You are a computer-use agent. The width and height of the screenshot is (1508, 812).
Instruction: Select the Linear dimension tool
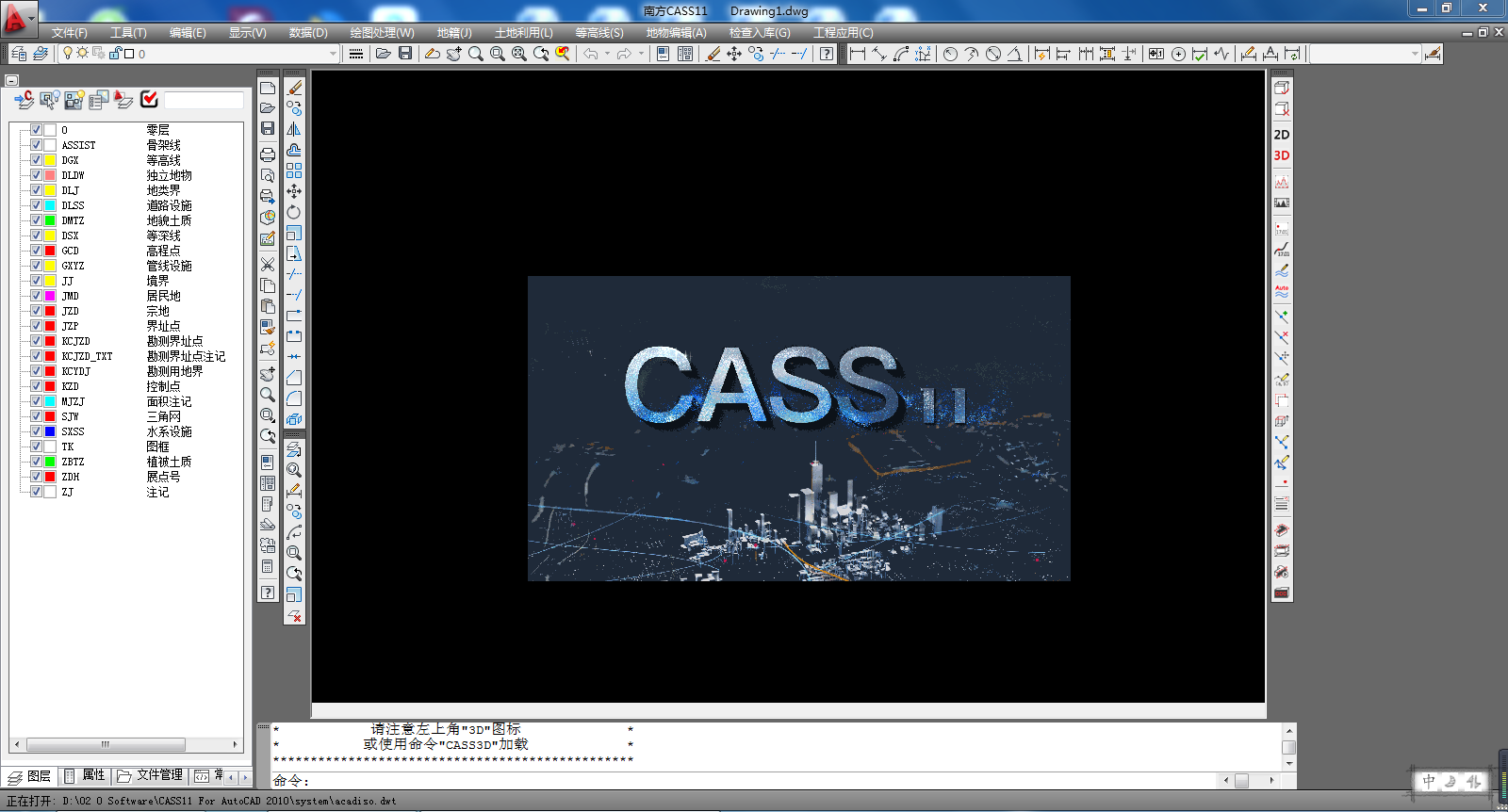(x=857, y=54)
